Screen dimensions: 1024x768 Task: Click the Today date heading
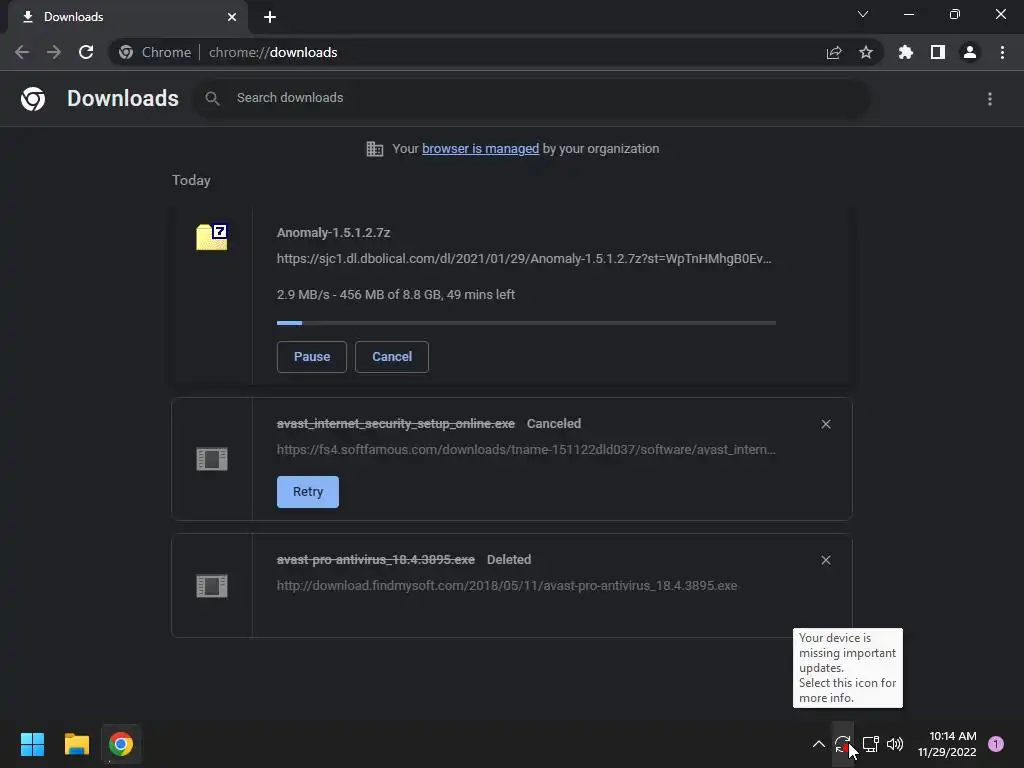coord(191,180)
